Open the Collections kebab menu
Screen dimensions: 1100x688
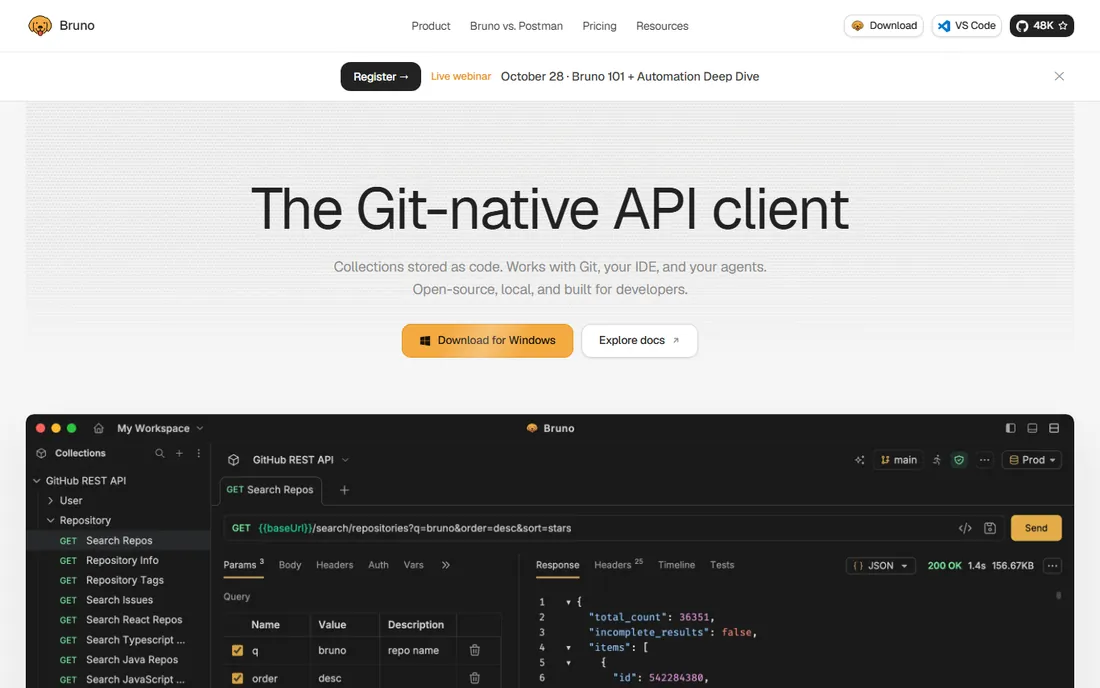click(x=199, y=453)
